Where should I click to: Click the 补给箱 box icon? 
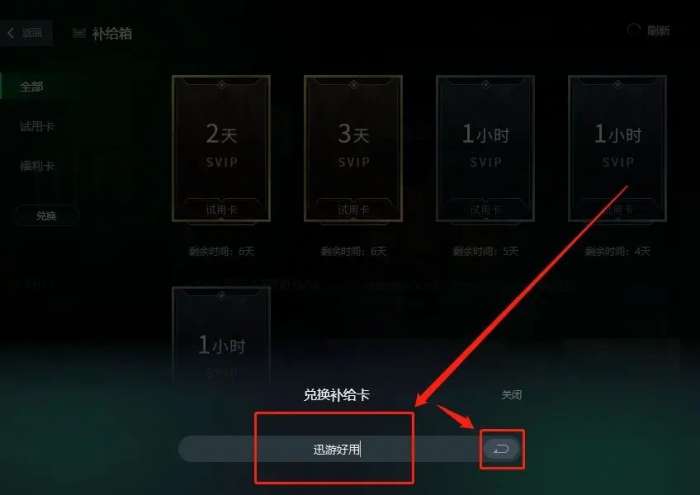coord(79,33)
